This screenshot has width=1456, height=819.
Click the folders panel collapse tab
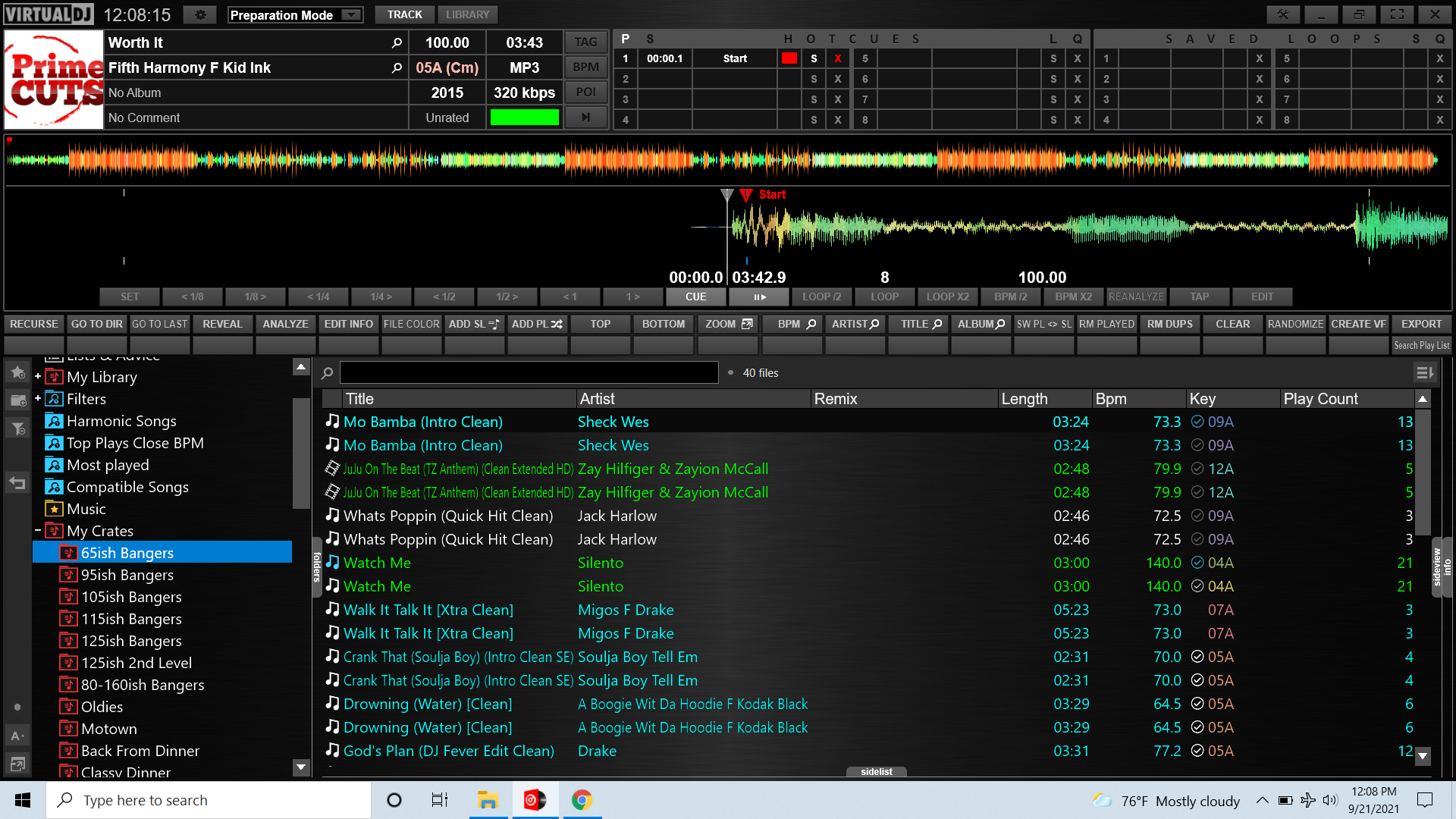[317, 567]
